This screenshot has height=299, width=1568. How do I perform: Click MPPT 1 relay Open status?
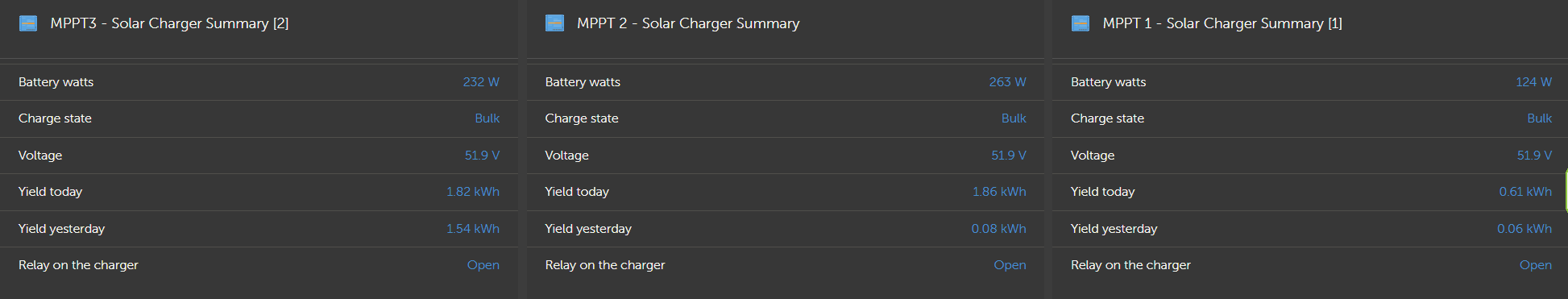pos(1536,265)
